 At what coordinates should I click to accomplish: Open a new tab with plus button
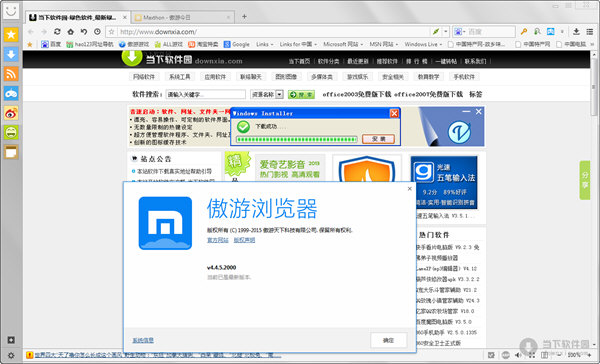tap(244, 16)
